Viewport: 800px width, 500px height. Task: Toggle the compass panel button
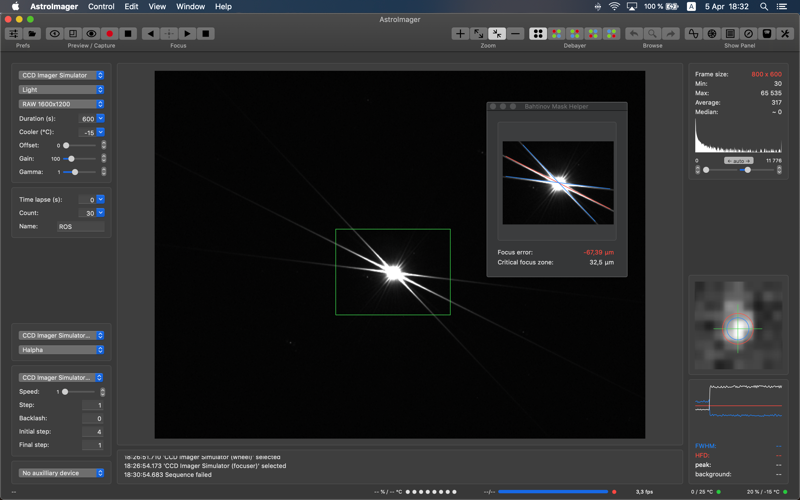click(x=748, y=34)
